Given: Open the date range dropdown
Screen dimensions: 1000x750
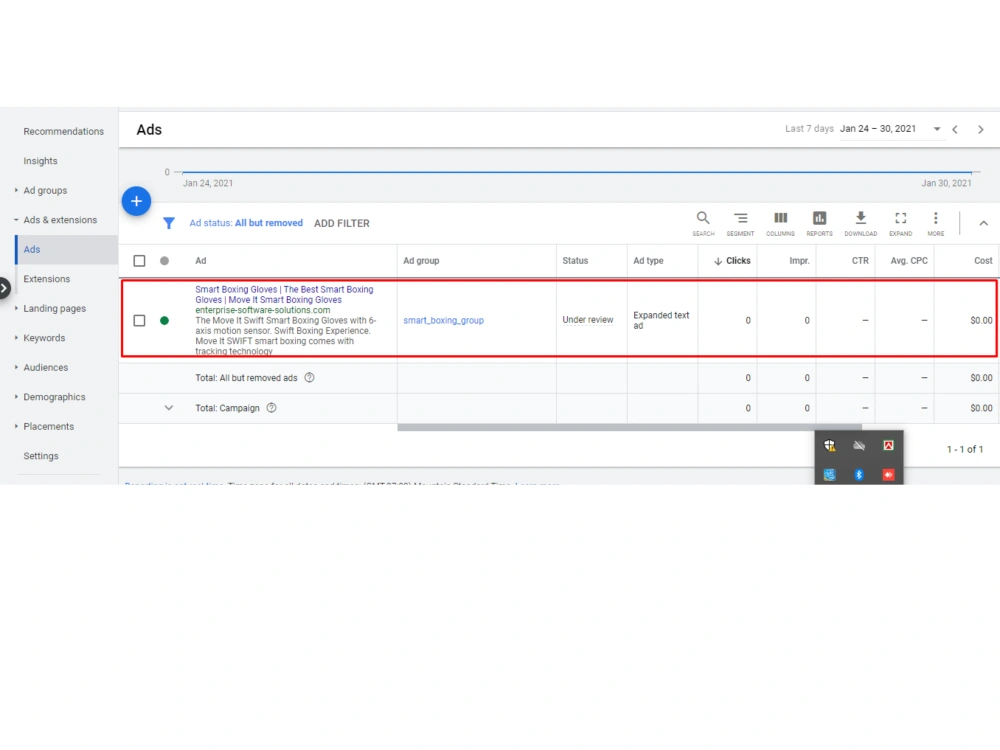Looking at the screenshot, I should (937, 129).
